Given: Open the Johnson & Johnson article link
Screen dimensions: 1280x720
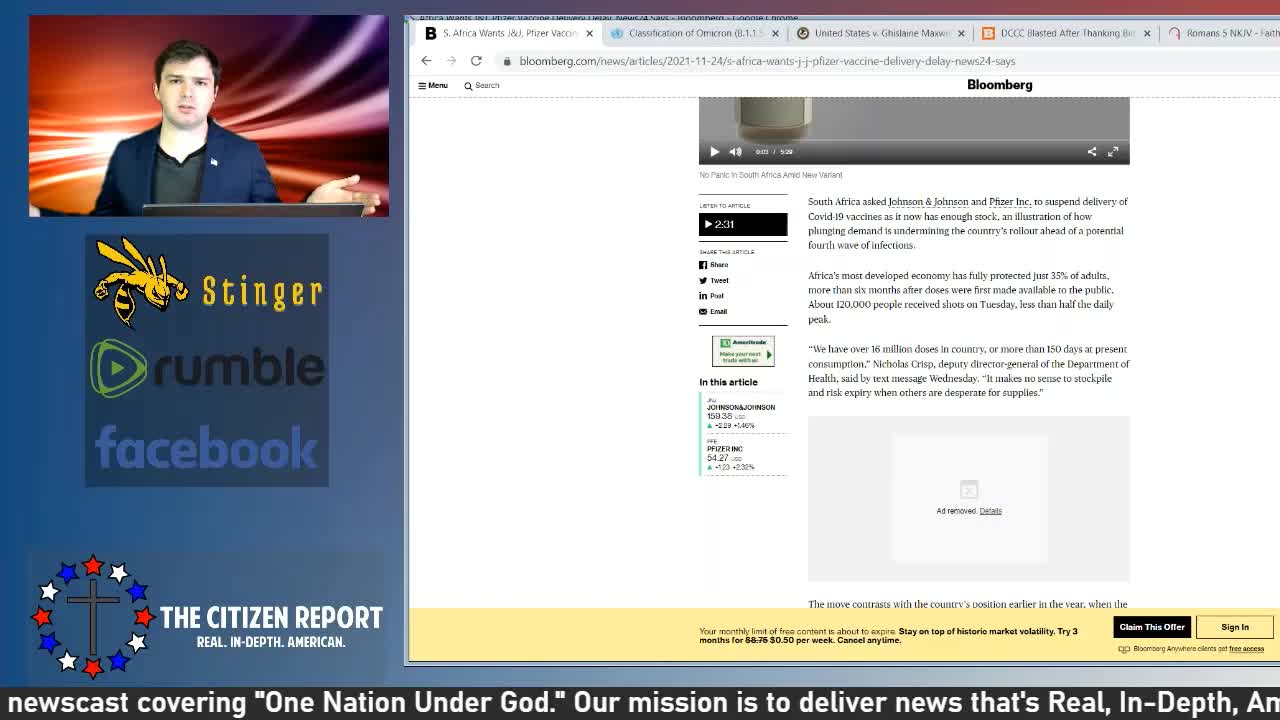Looking at the screenshot, I should tap(928, 202).
